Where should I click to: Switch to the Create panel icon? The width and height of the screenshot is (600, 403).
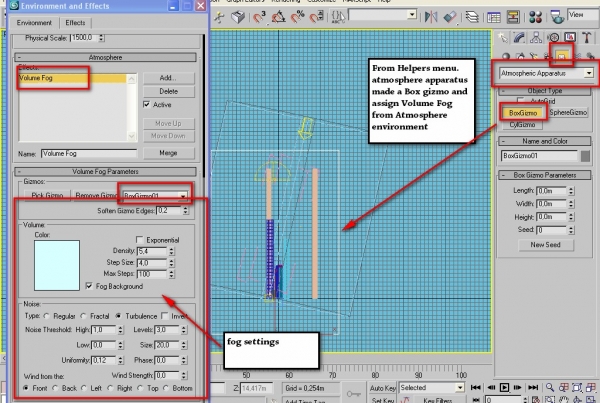tap(502, 38)
